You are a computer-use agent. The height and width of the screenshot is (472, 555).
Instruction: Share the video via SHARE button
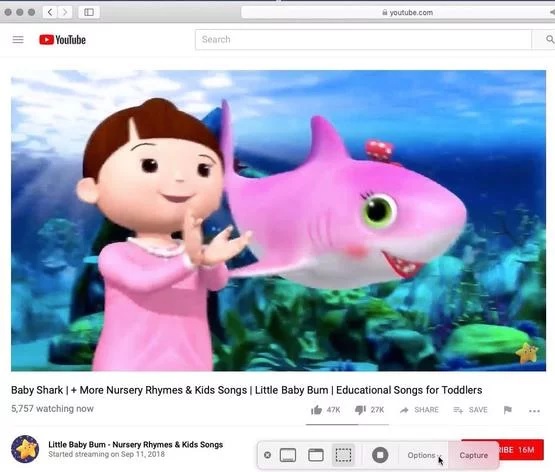419,410
